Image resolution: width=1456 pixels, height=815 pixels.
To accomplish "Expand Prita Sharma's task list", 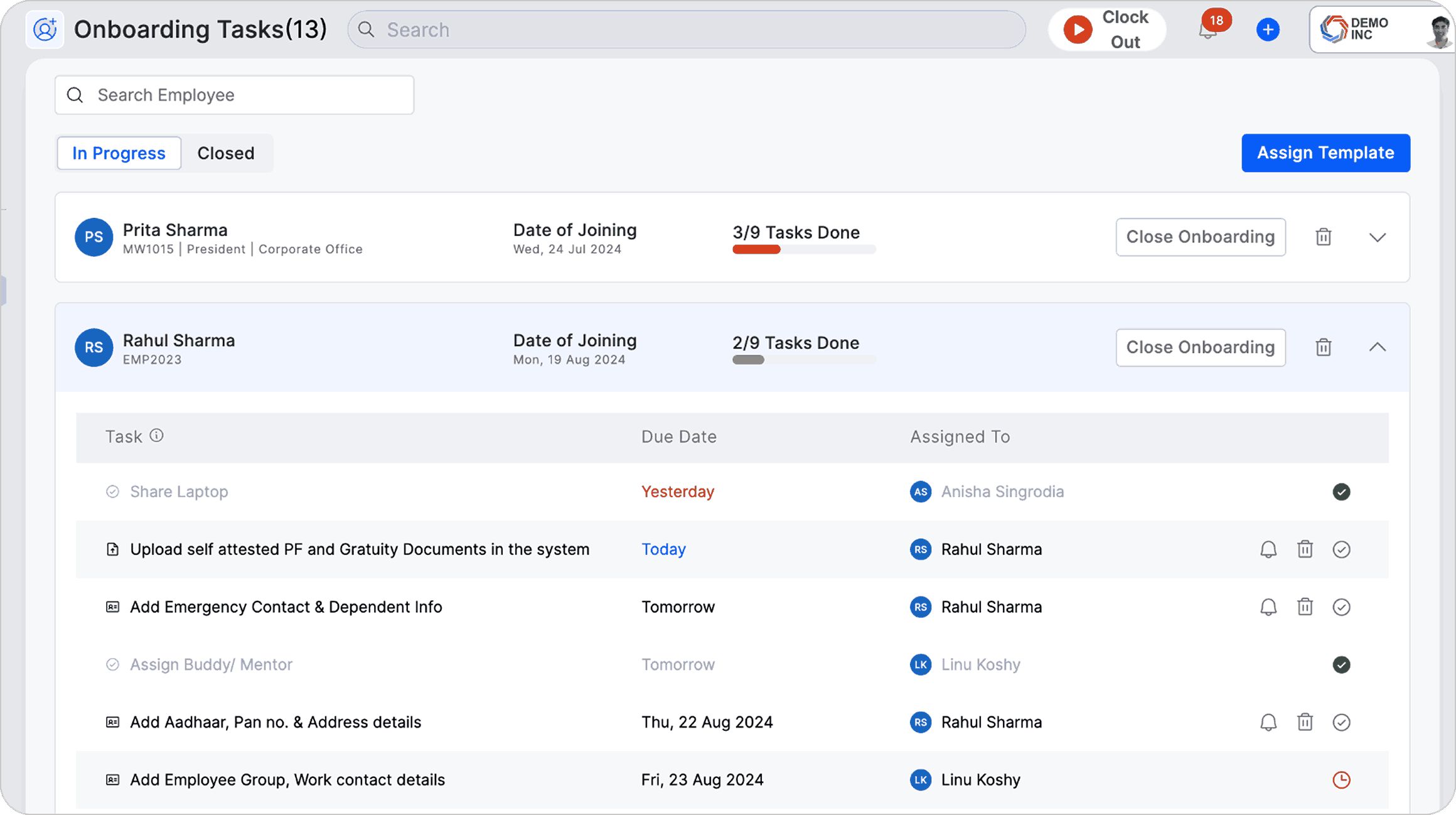I will click(x=1378, y=237).
